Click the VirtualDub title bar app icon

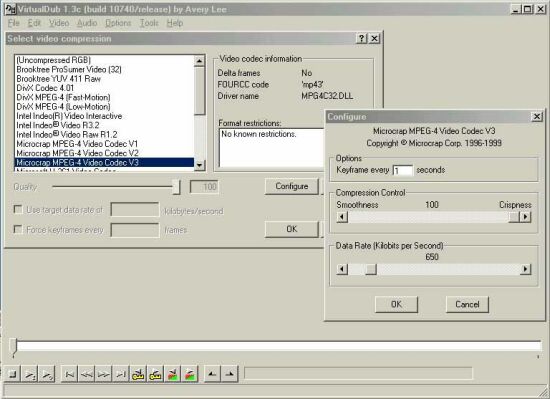(x=10, y=9)
